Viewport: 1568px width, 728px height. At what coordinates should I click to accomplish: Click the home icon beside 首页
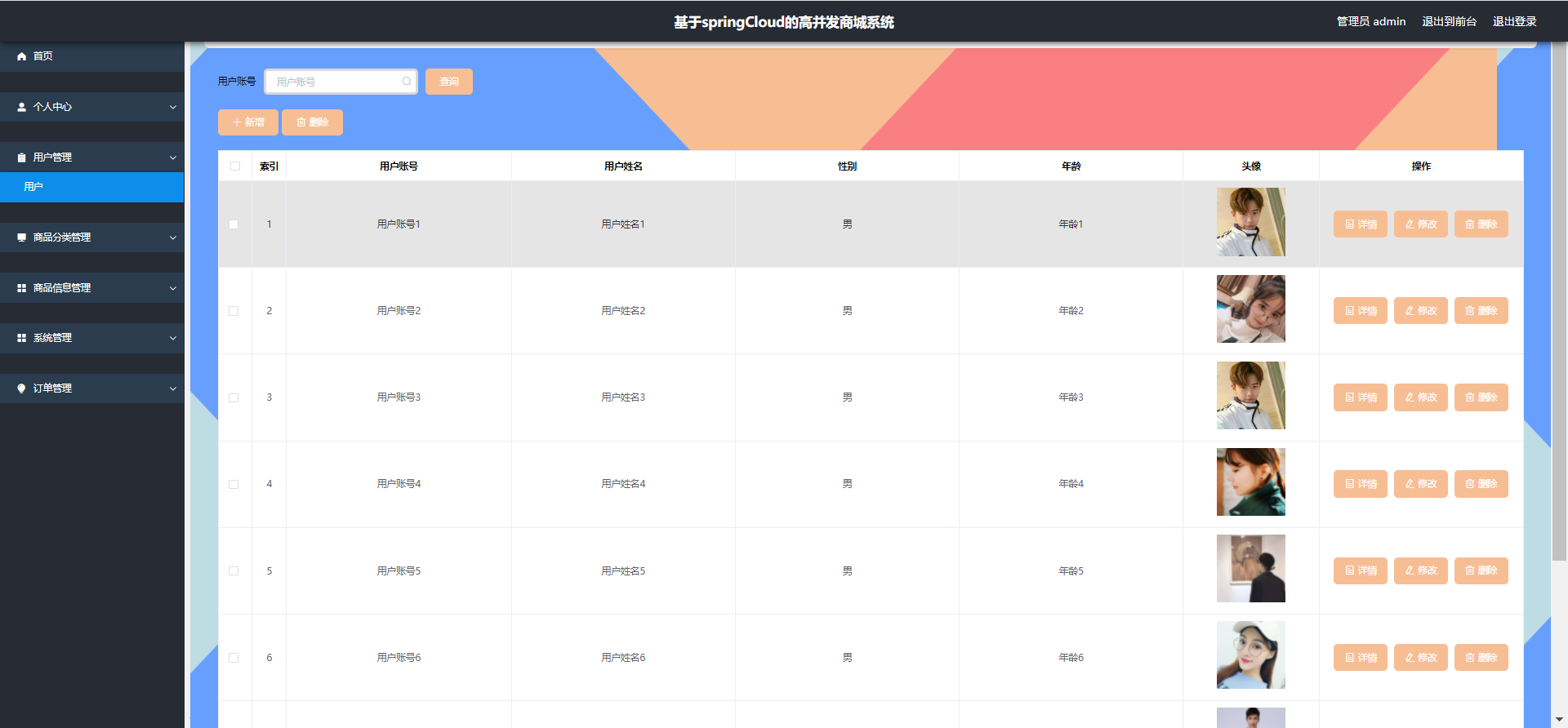point(22,56)
